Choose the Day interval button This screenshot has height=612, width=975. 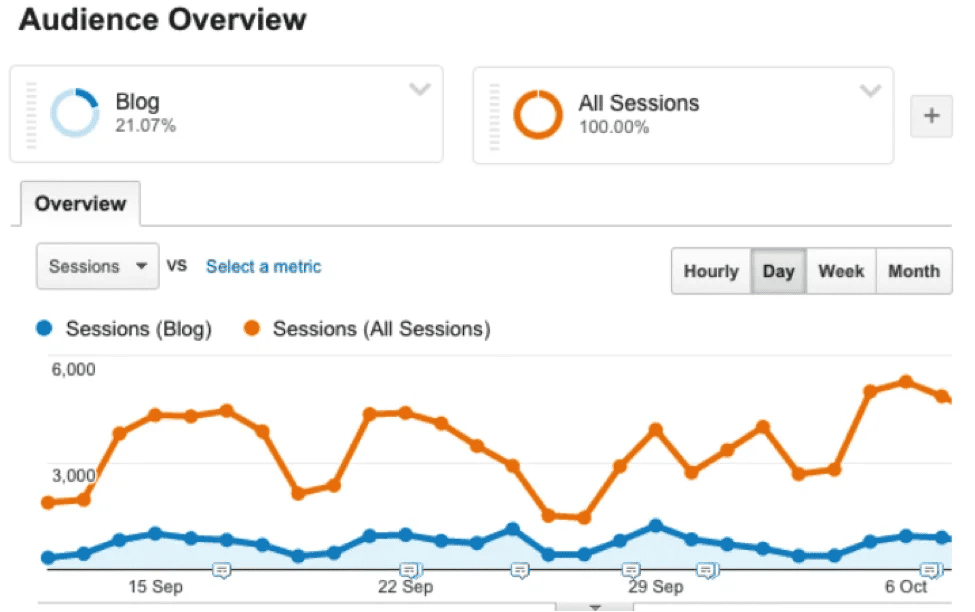(779, 271)
